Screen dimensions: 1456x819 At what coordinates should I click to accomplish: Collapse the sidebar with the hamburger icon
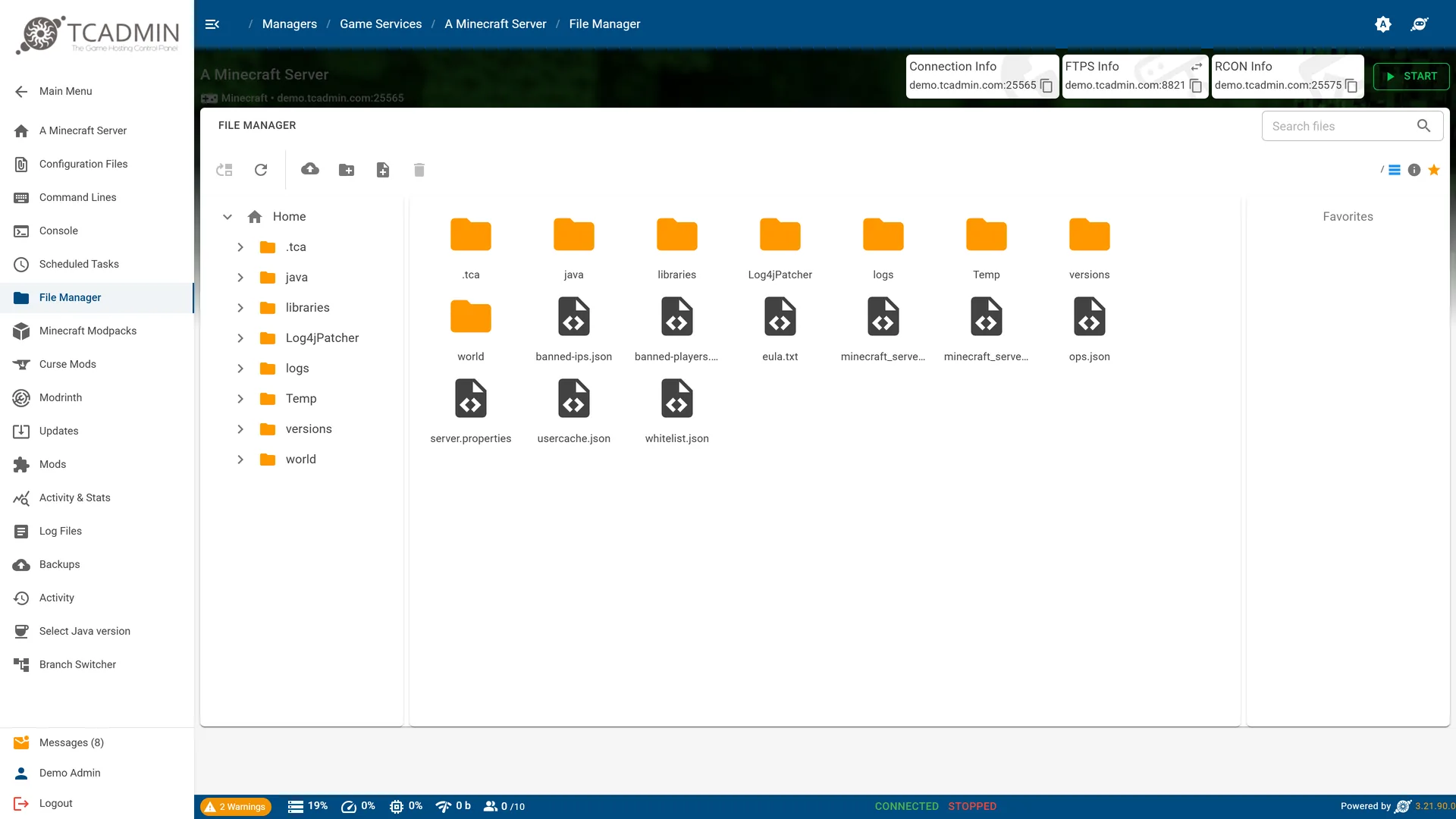coord(212,24)
